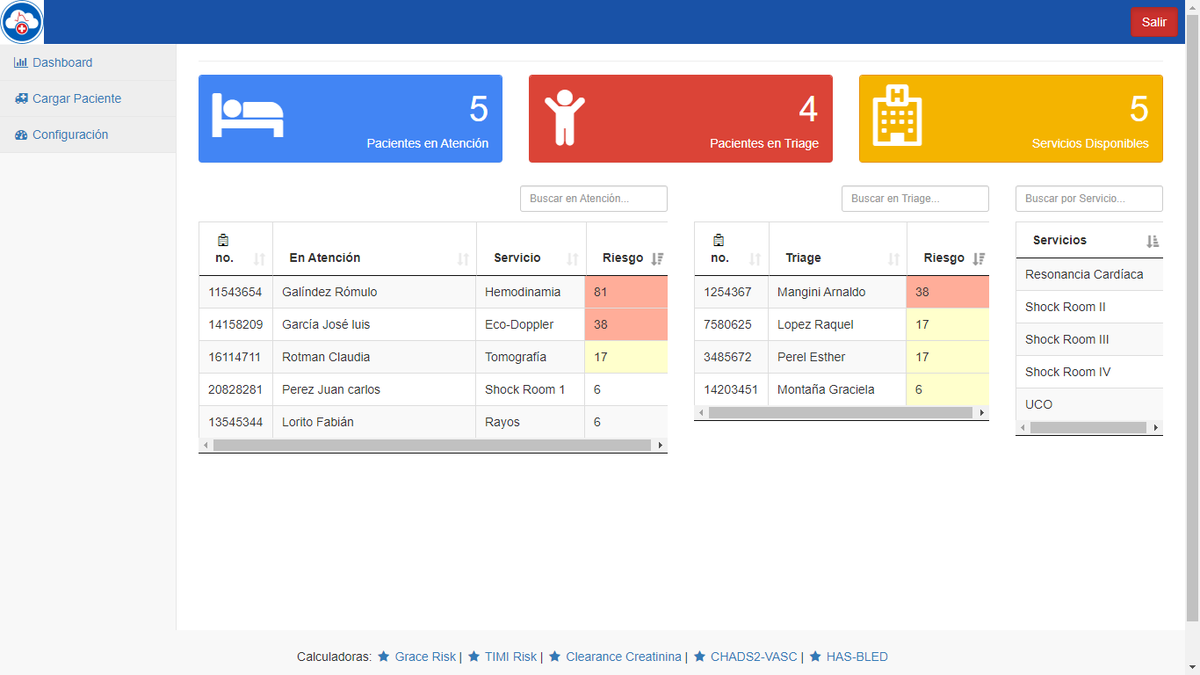
Task: Click Shock Room IV service row
Action: pos(1089,371)
